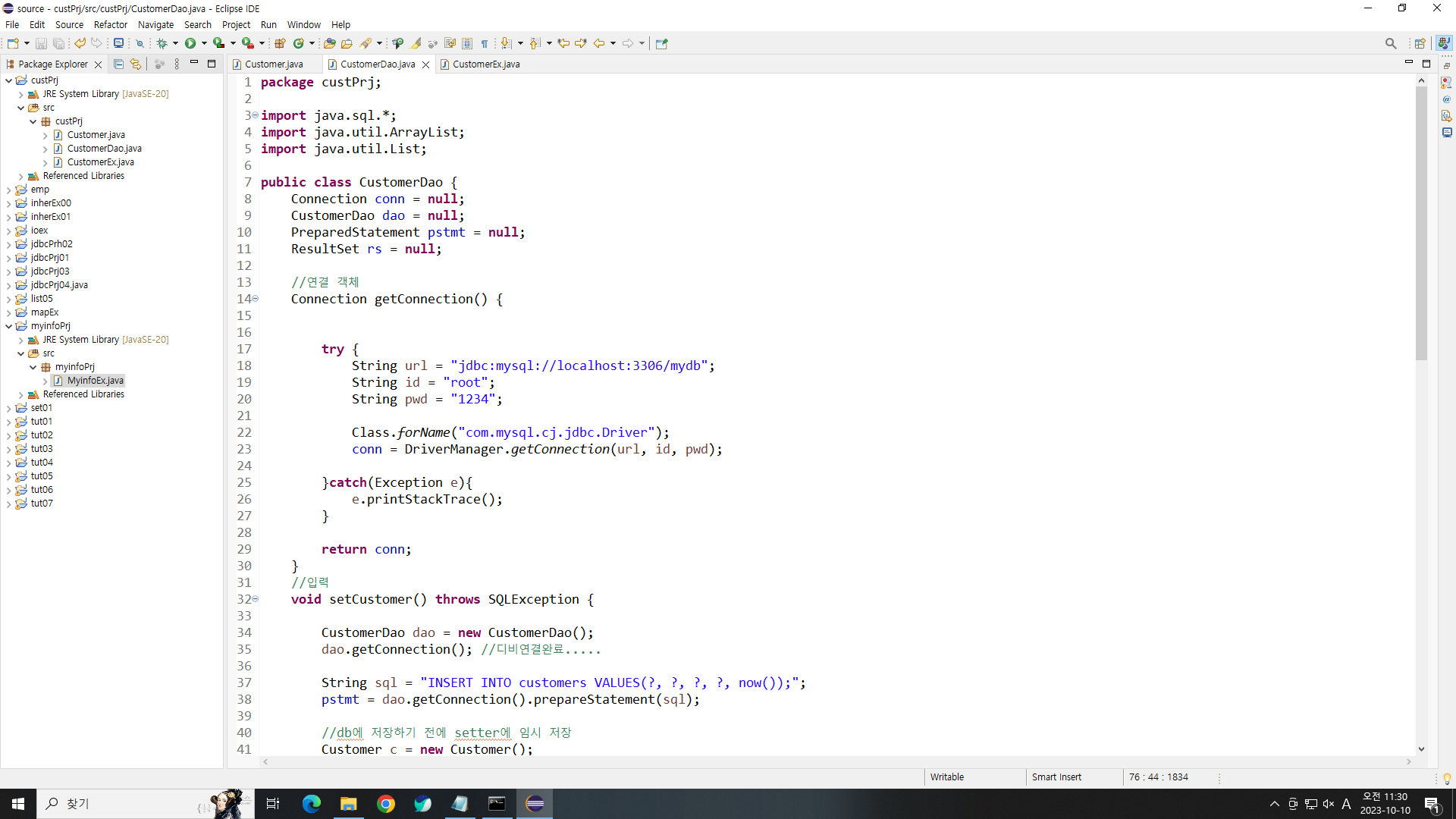The height and width of the screenshot is (819, 1456).
Task: Switch to the CustomerEx.java editor tab
Action: pos(485,64)
